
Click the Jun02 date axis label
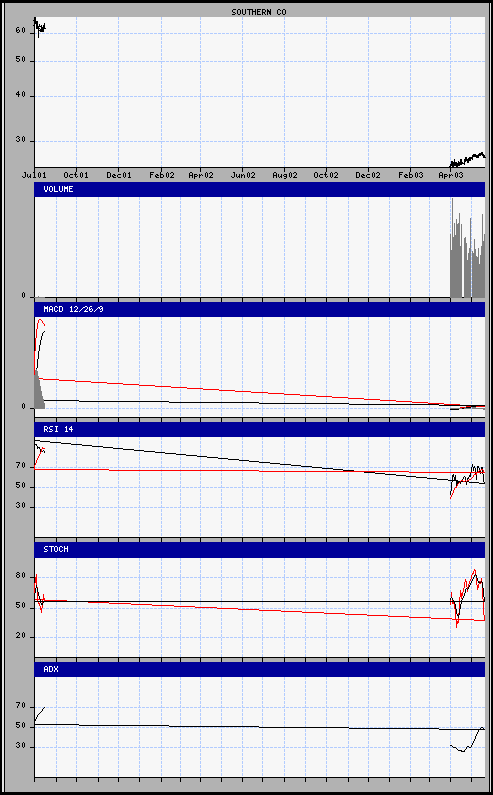click(243, 175)
